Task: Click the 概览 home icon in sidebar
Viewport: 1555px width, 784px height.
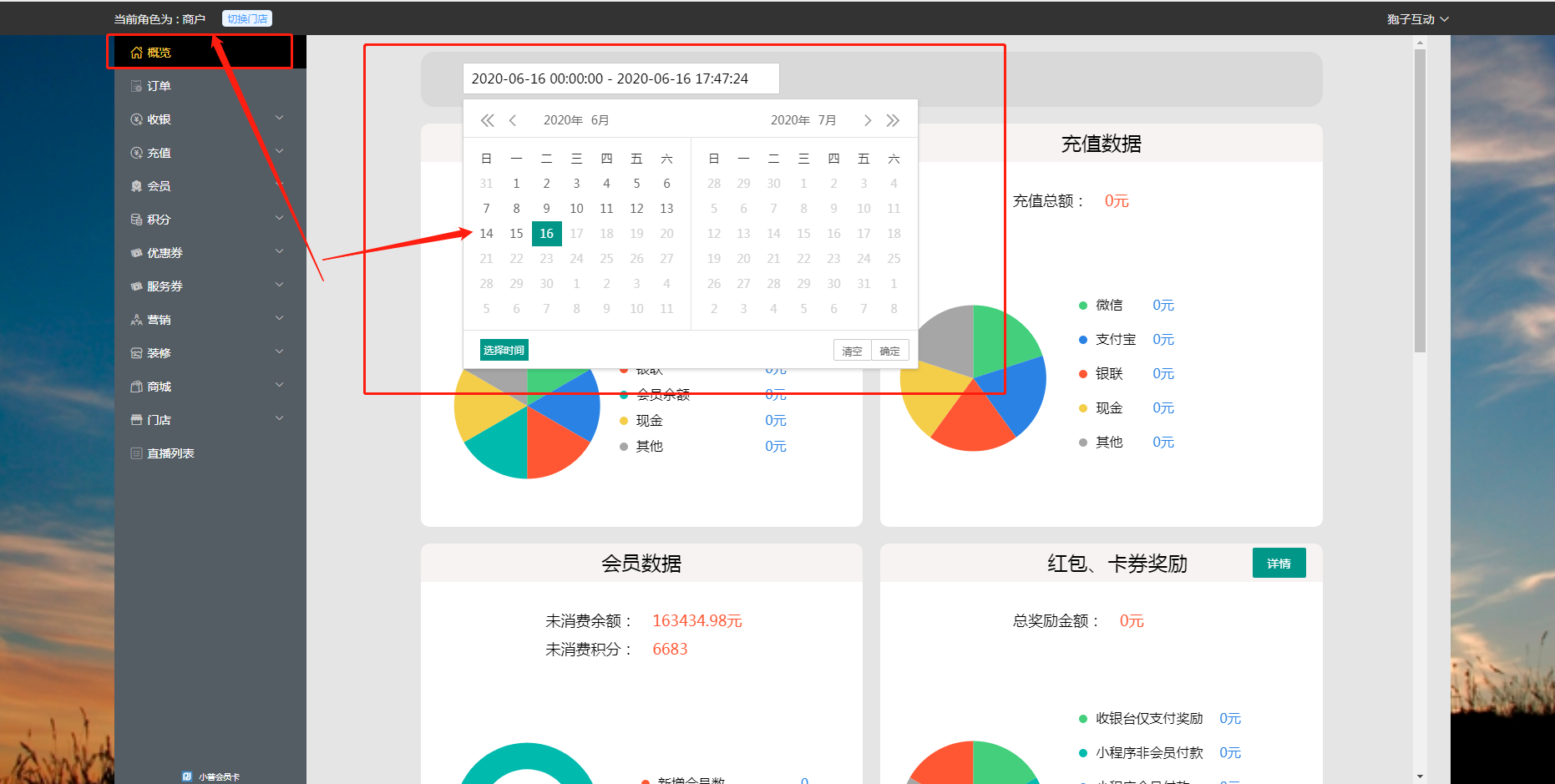Action: click(137, 53)
